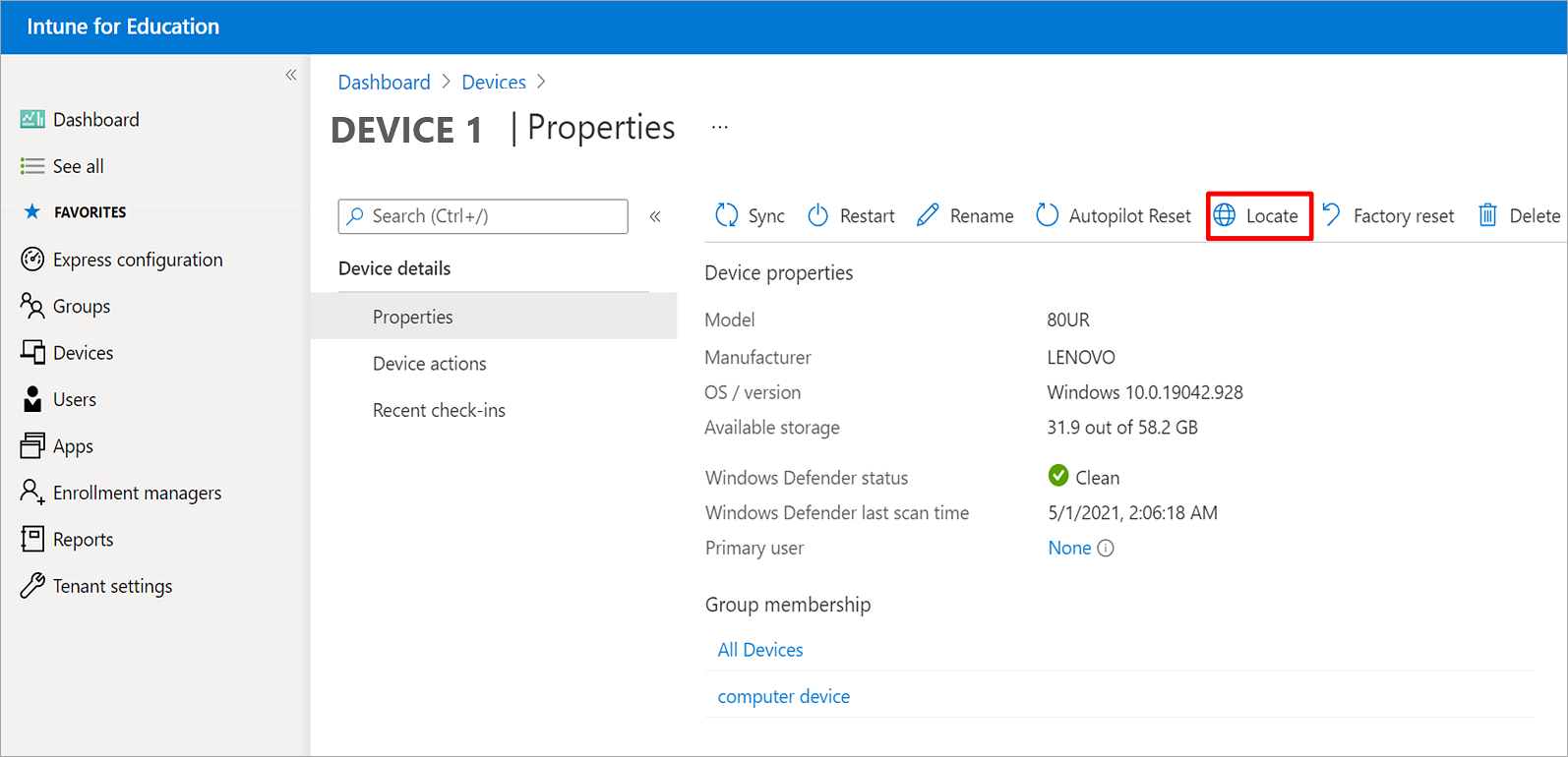Click the Locate globe icon
Viewport: 1568px width, 757px height.
1225,215
